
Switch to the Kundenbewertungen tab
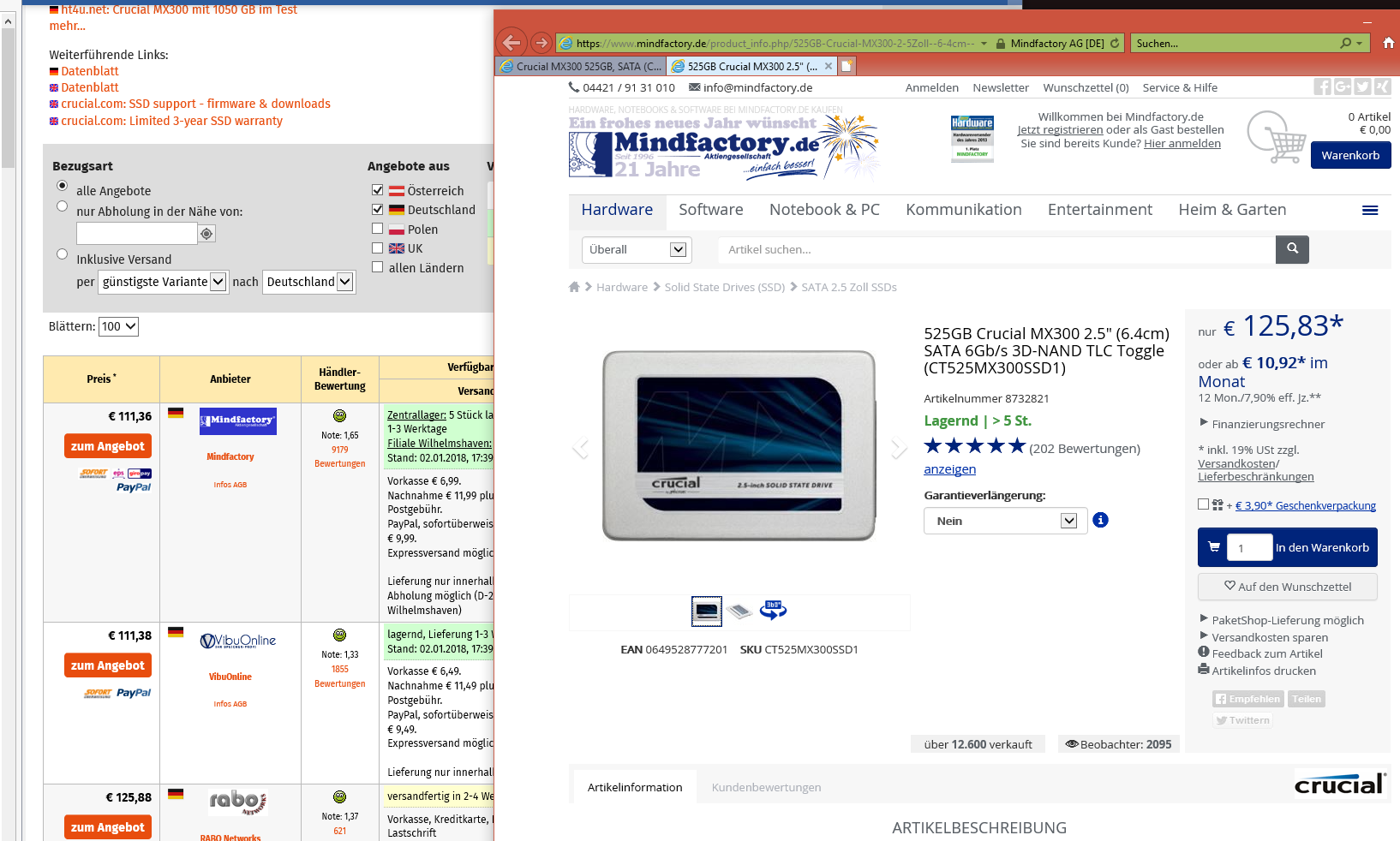[x=766, y=787]
